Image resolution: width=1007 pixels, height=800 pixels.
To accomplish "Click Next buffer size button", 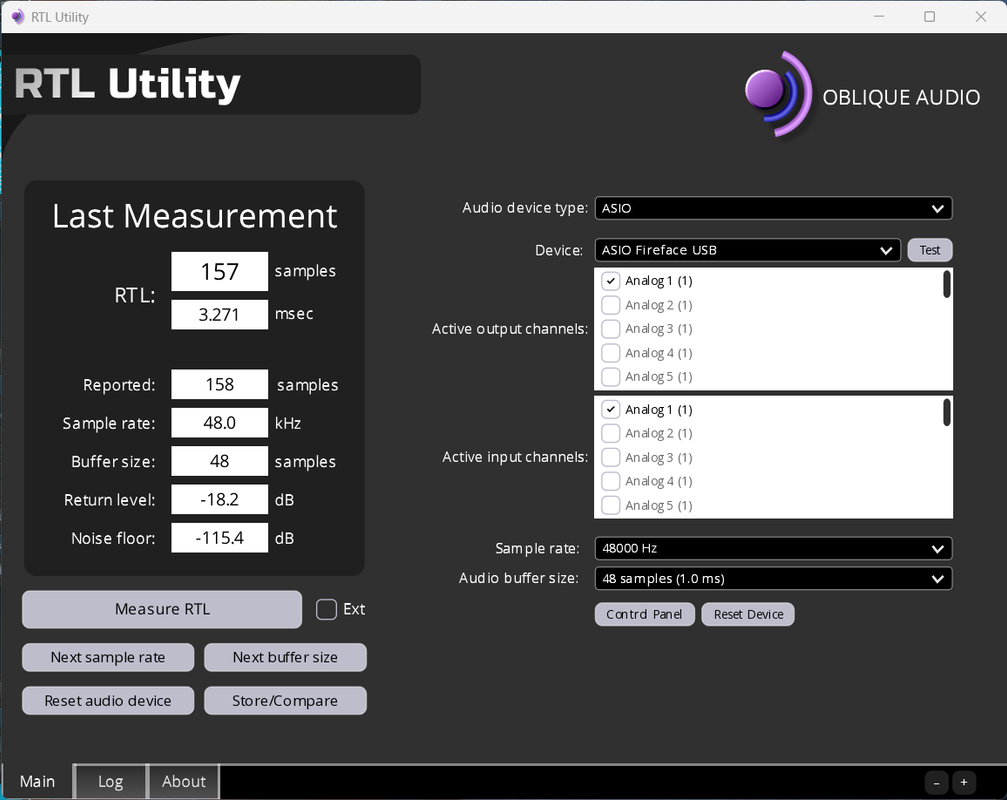I will [x=285, y=657].
